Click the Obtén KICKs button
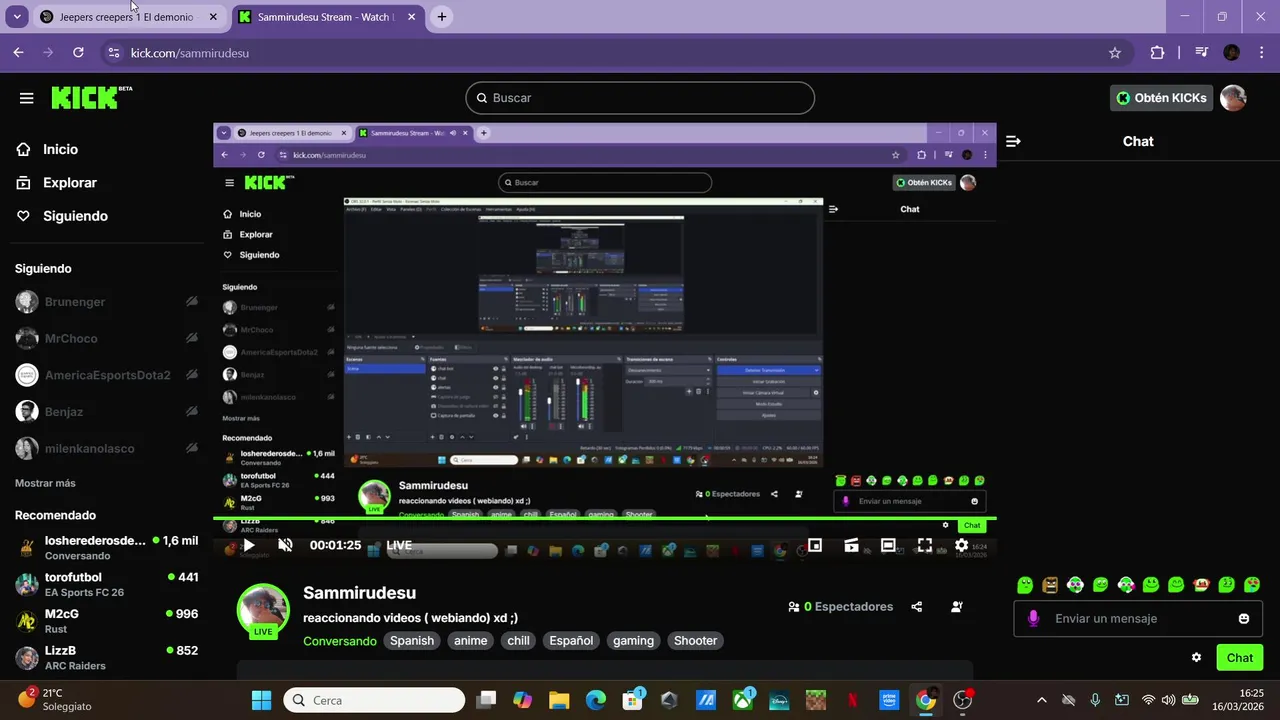The width and height of the screenshot is (1280, 720). [1162, 98]
